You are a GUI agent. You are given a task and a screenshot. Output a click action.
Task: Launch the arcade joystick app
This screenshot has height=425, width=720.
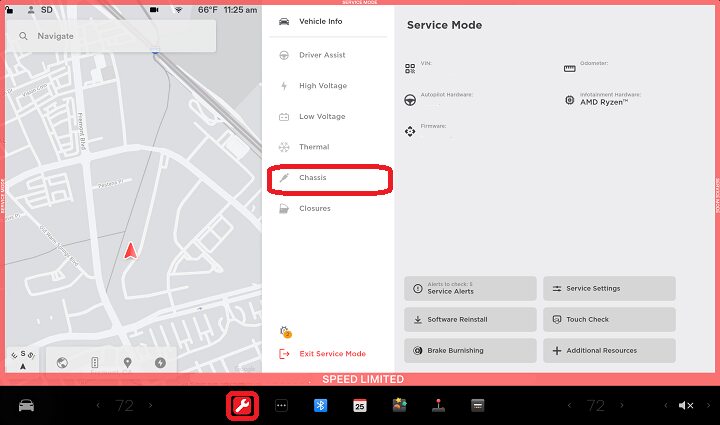pyautogui.click(x=437, y=405)
